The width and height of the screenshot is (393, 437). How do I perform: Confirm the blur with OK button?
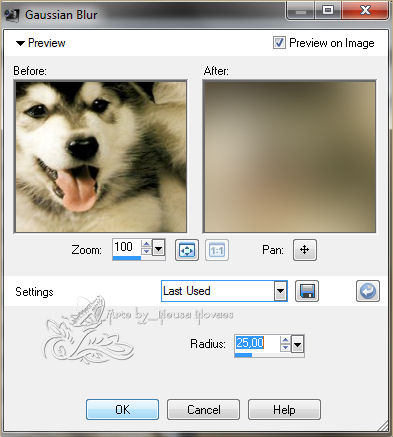[123, 410]
